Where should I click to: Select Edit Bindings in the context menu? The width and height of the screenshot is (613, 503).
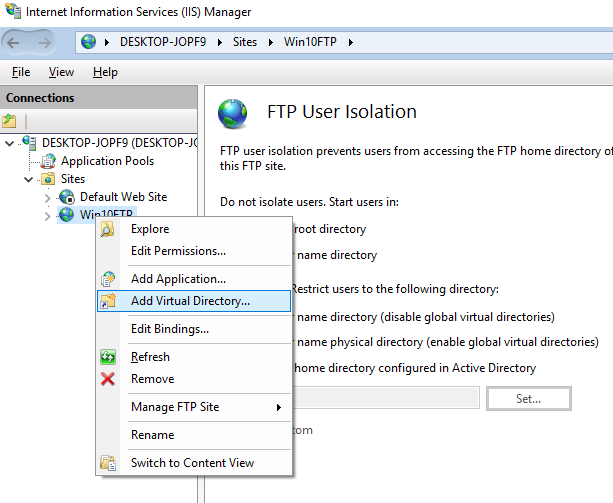[169, 329]
